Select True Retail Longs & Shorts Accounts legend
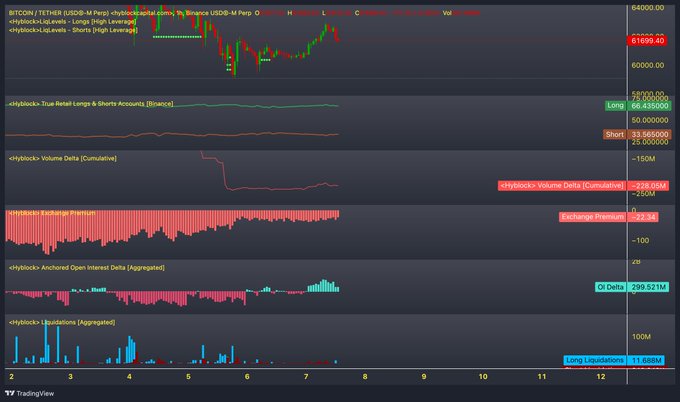Image resolution: width=680 pixels, height=402 pixels. click(91, 104)
